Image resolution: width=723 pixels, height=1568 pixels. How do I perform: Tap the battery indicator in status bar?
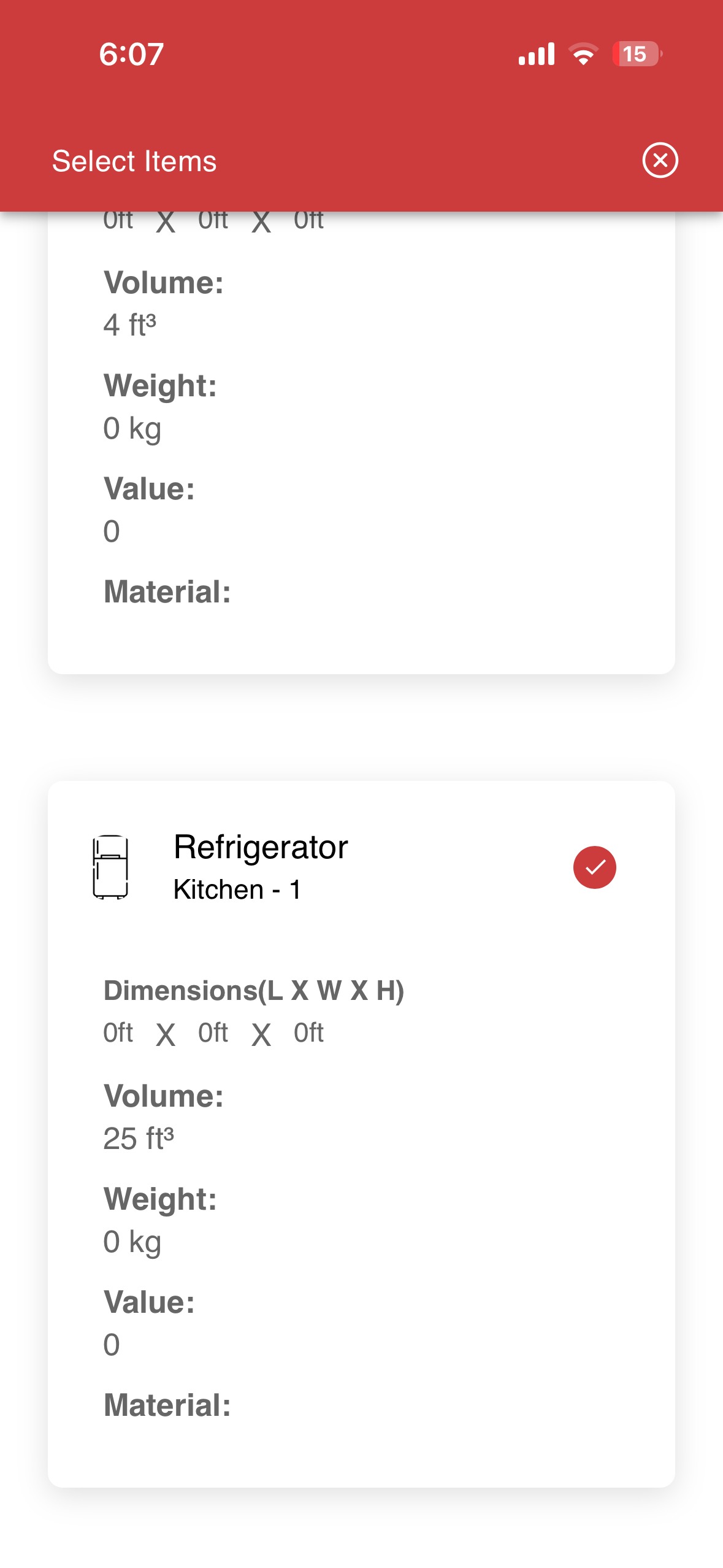pos(637,54)
